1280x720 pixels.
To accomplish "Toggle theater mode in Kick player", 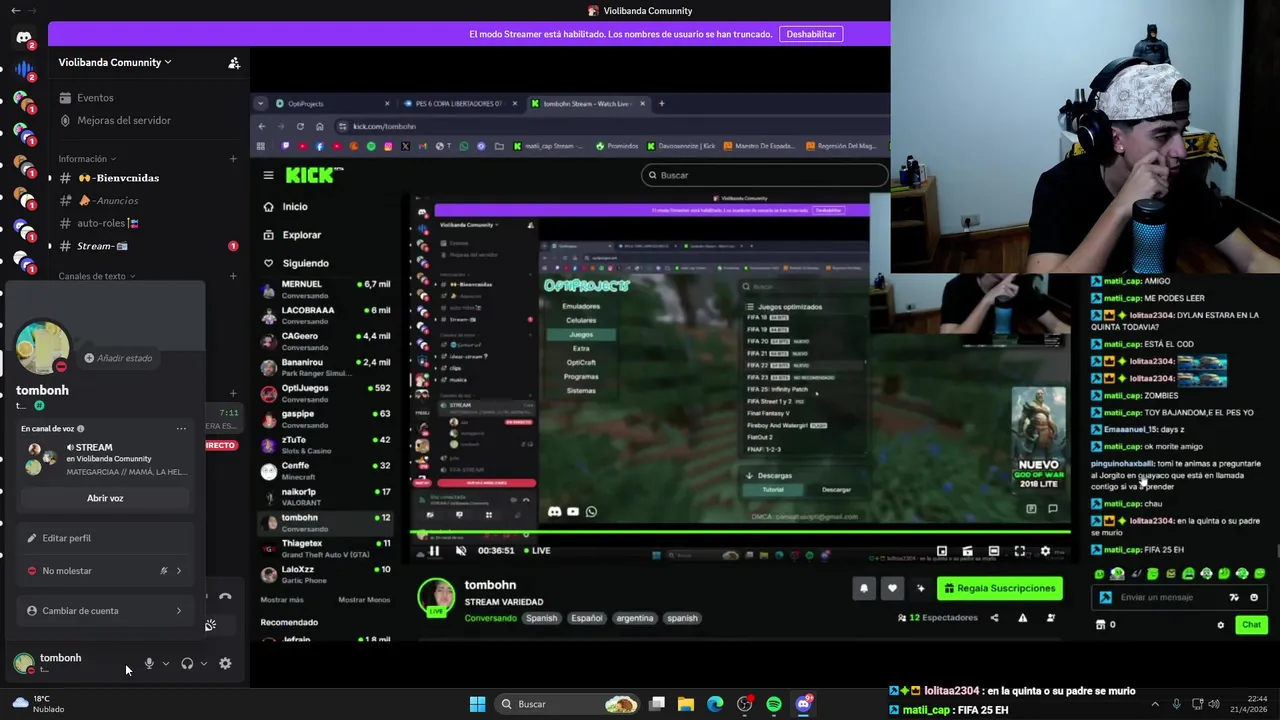I will pyautogui.click(x=994, y=551).
